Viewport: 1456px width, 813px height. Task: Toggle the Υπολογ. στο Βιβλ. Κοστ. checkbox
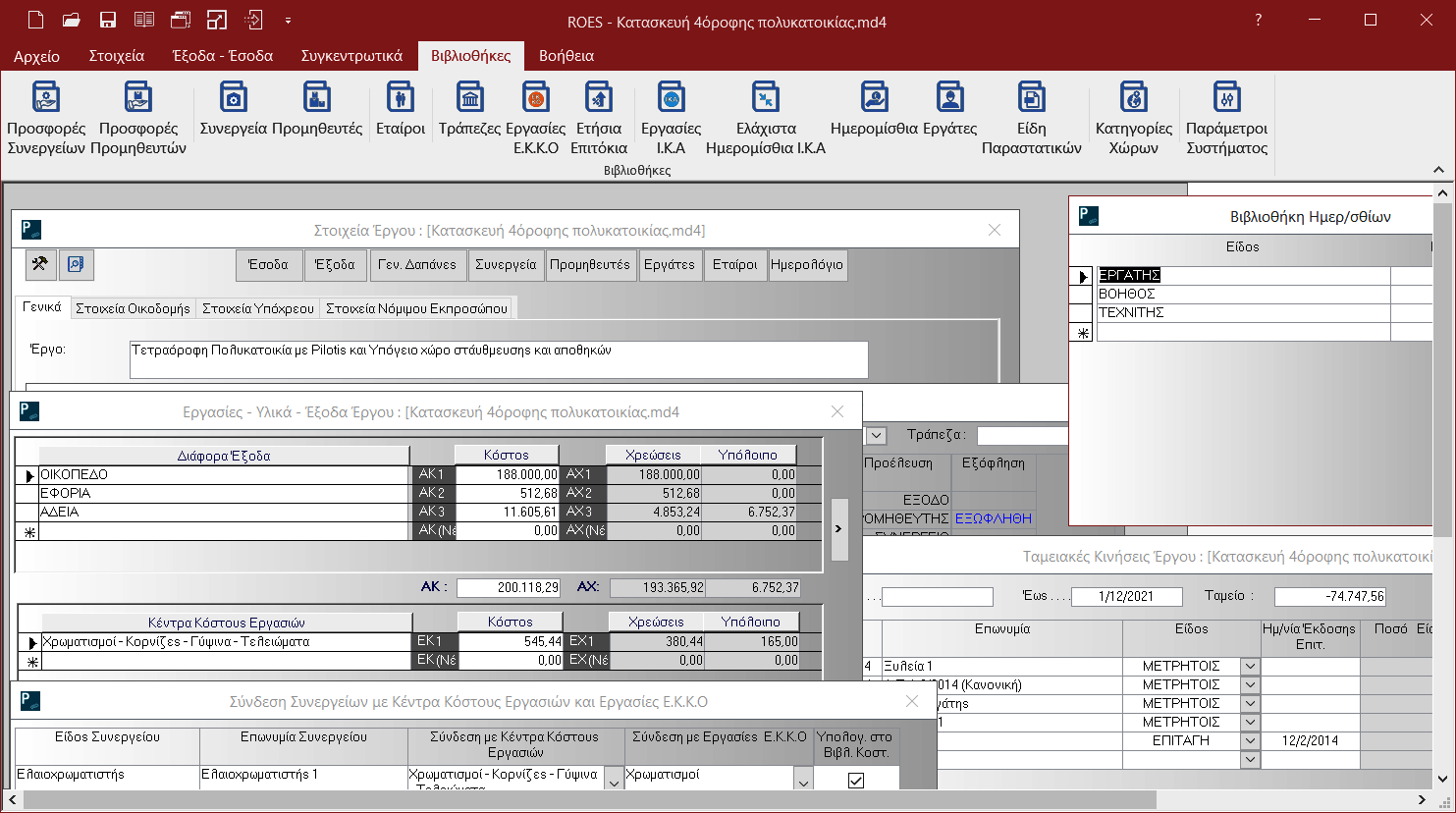[x=855, y=781]
